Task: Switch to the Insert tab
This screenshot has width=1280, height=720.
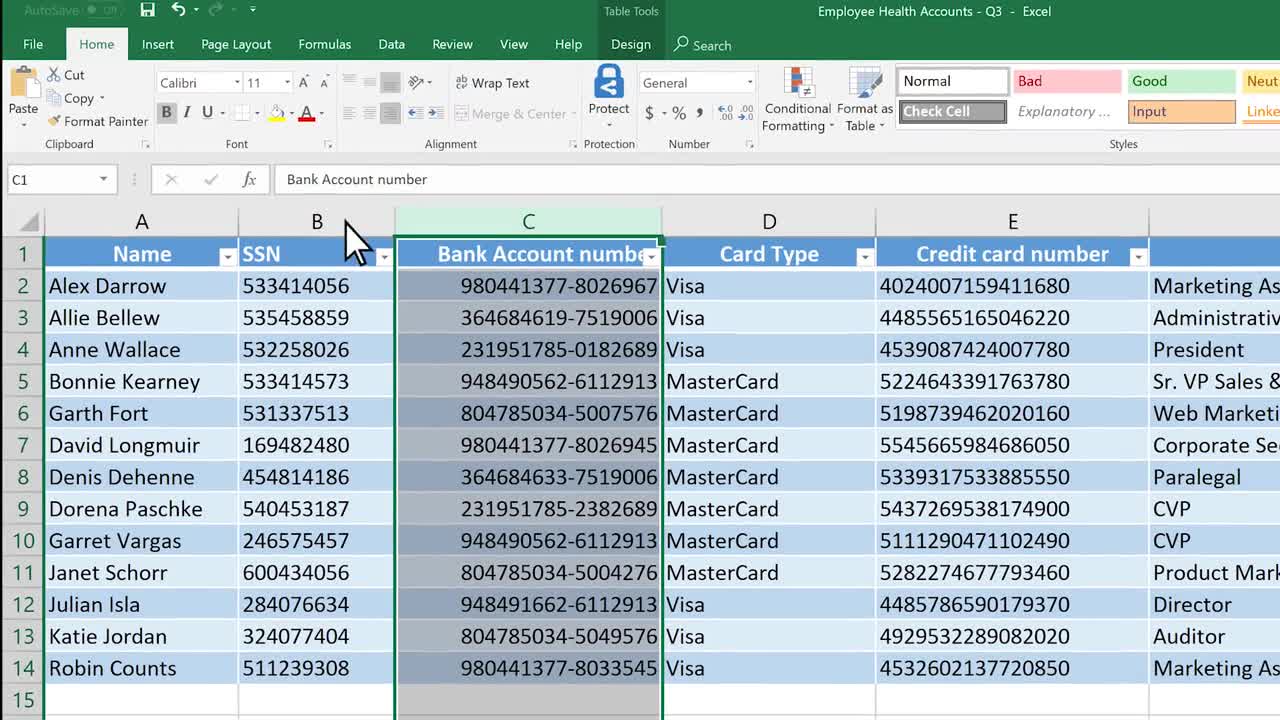Action: [158, 44]
